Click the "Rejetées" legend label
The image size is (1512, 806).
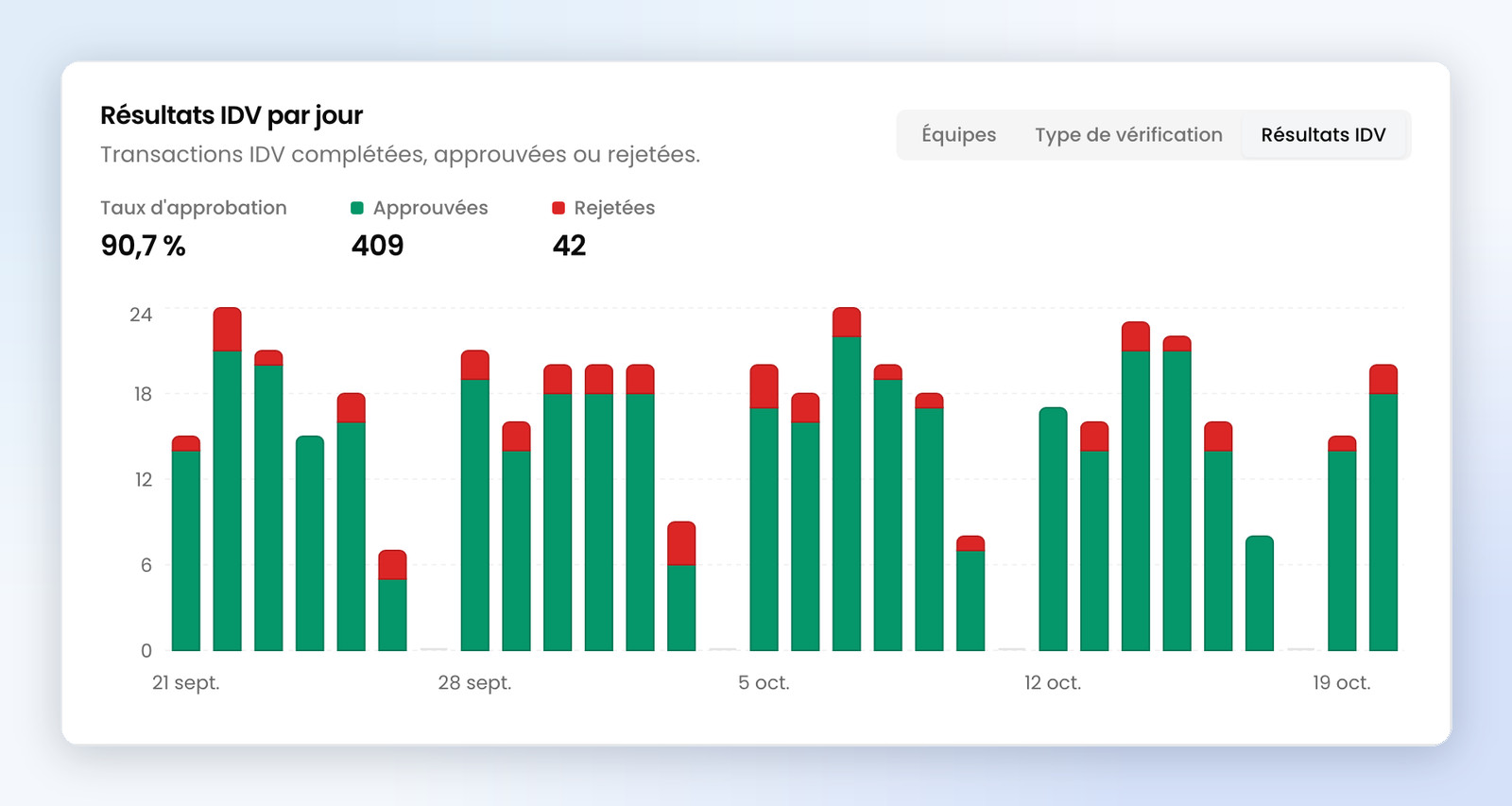[x=614, y=208]
